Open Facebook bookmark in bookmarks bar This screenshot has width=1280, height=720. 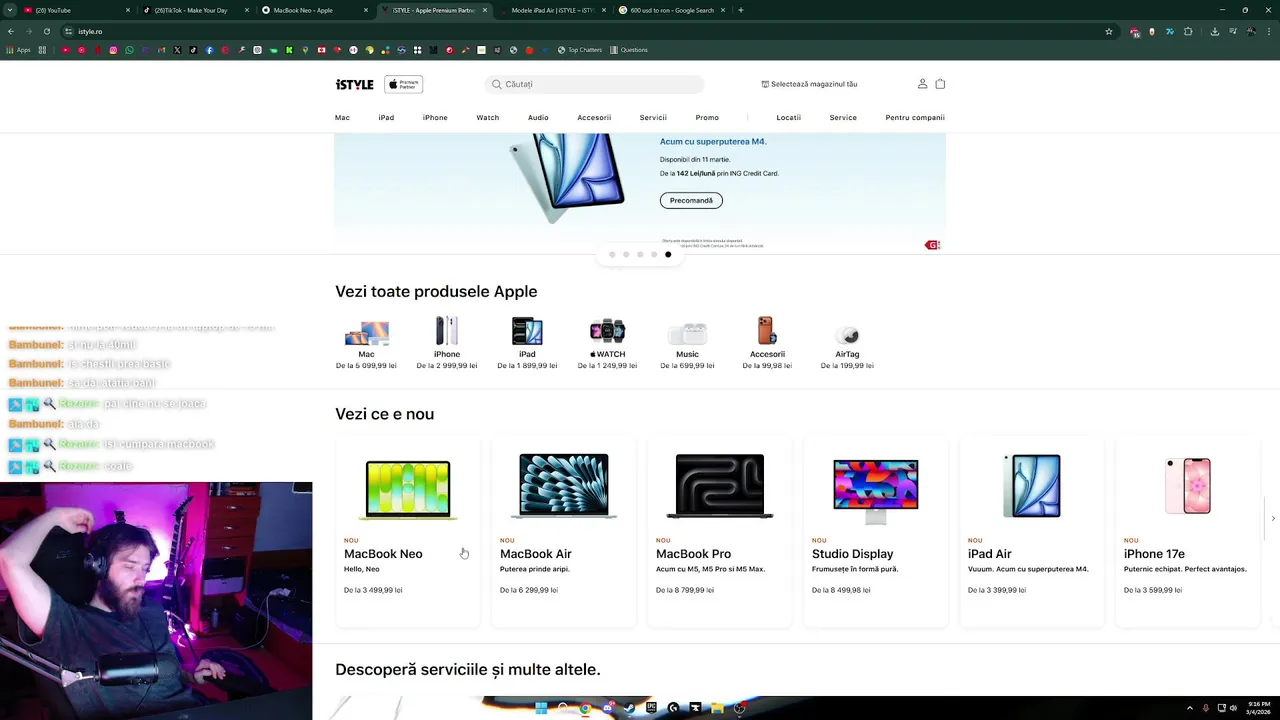209,50
